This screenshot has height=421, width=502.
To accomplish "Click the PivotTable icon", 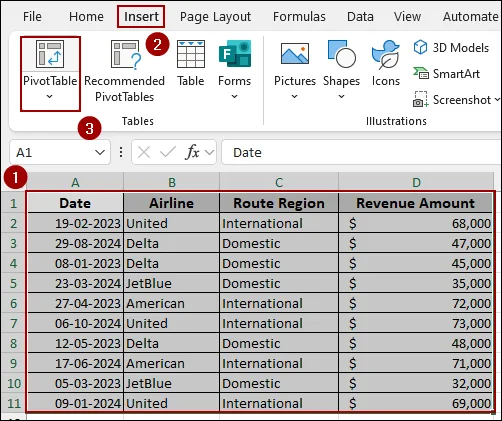I will click(x=50, y=54).
